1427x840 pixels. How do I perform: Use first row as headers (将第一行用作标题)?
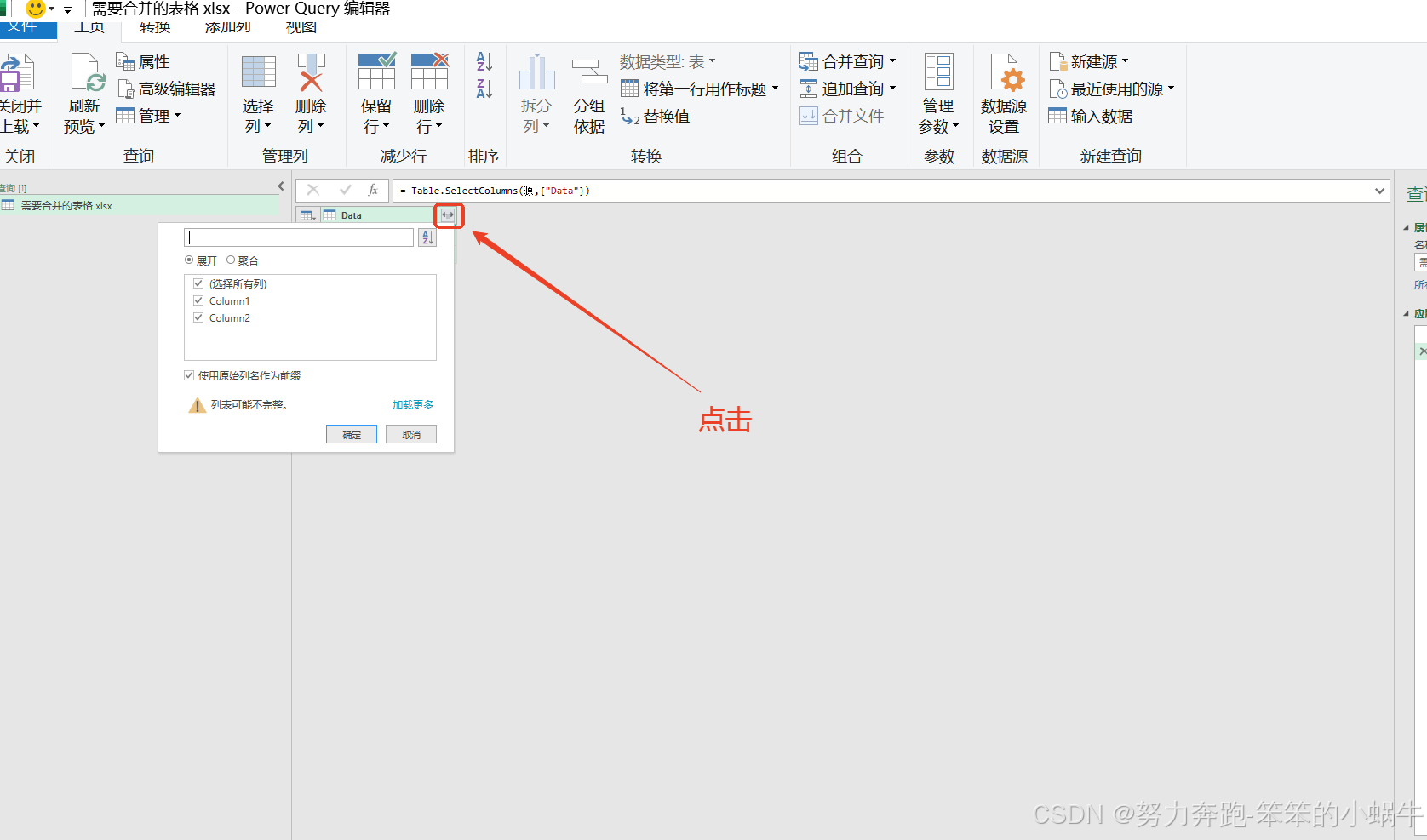coord(699,89)
